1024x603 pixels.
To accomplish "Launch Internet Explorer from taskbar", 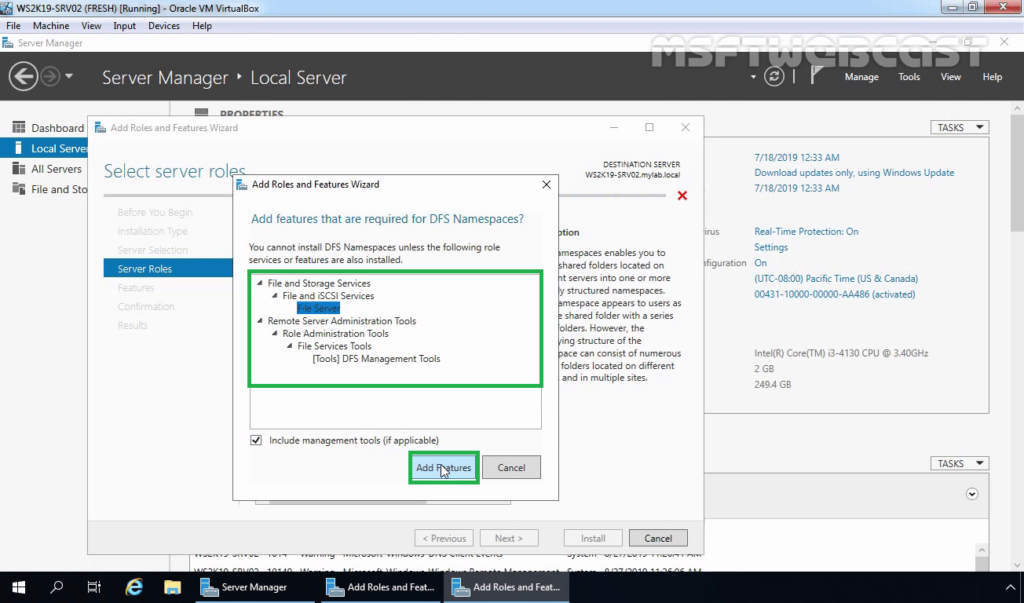I will click(134, 587).
